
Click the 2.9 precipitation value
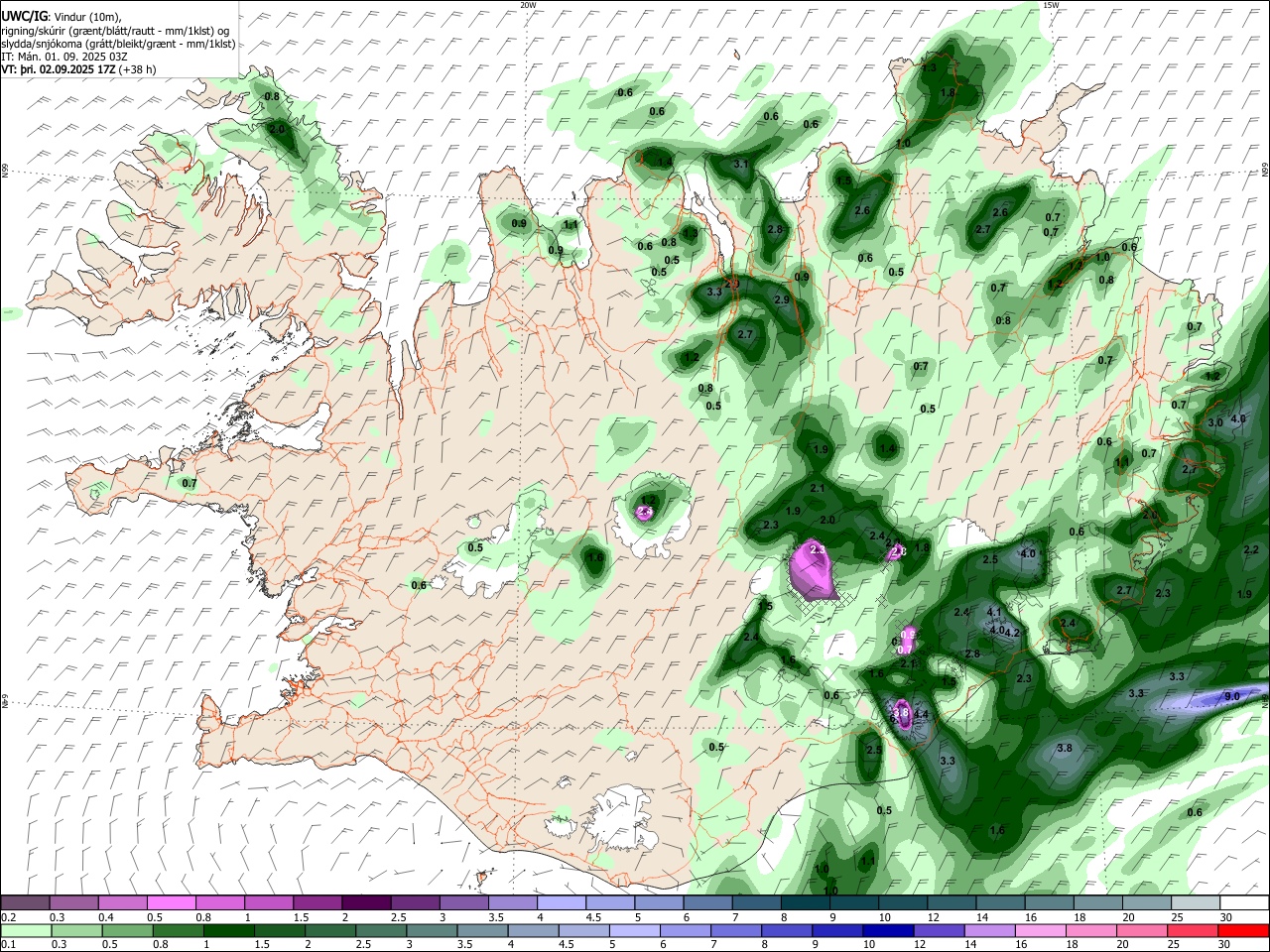click(782, 299)
